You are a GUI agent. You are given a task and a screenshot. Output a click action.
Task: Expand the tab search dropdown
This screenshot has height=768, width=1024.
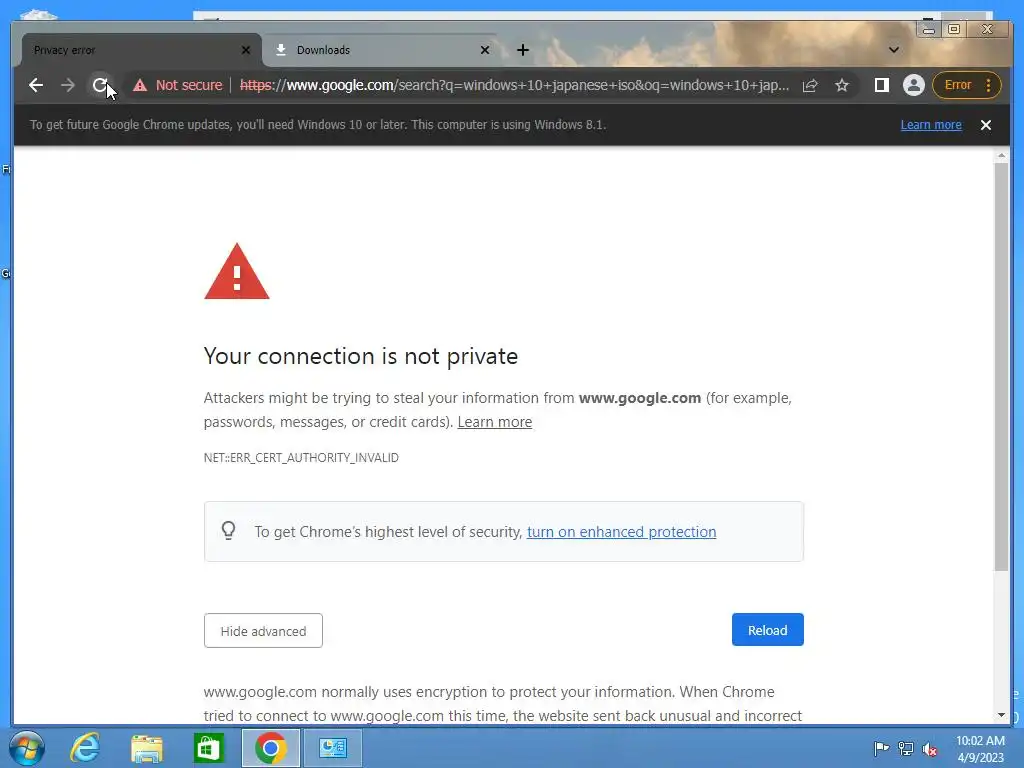[x=894, y=50]
